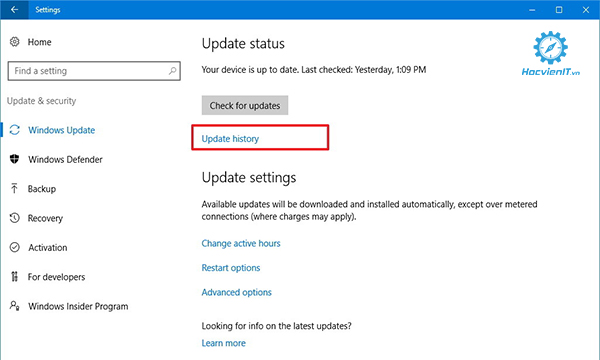Click the Backup upload arrow icon
This screenshot has width=600, height=360.
point(15,189)
